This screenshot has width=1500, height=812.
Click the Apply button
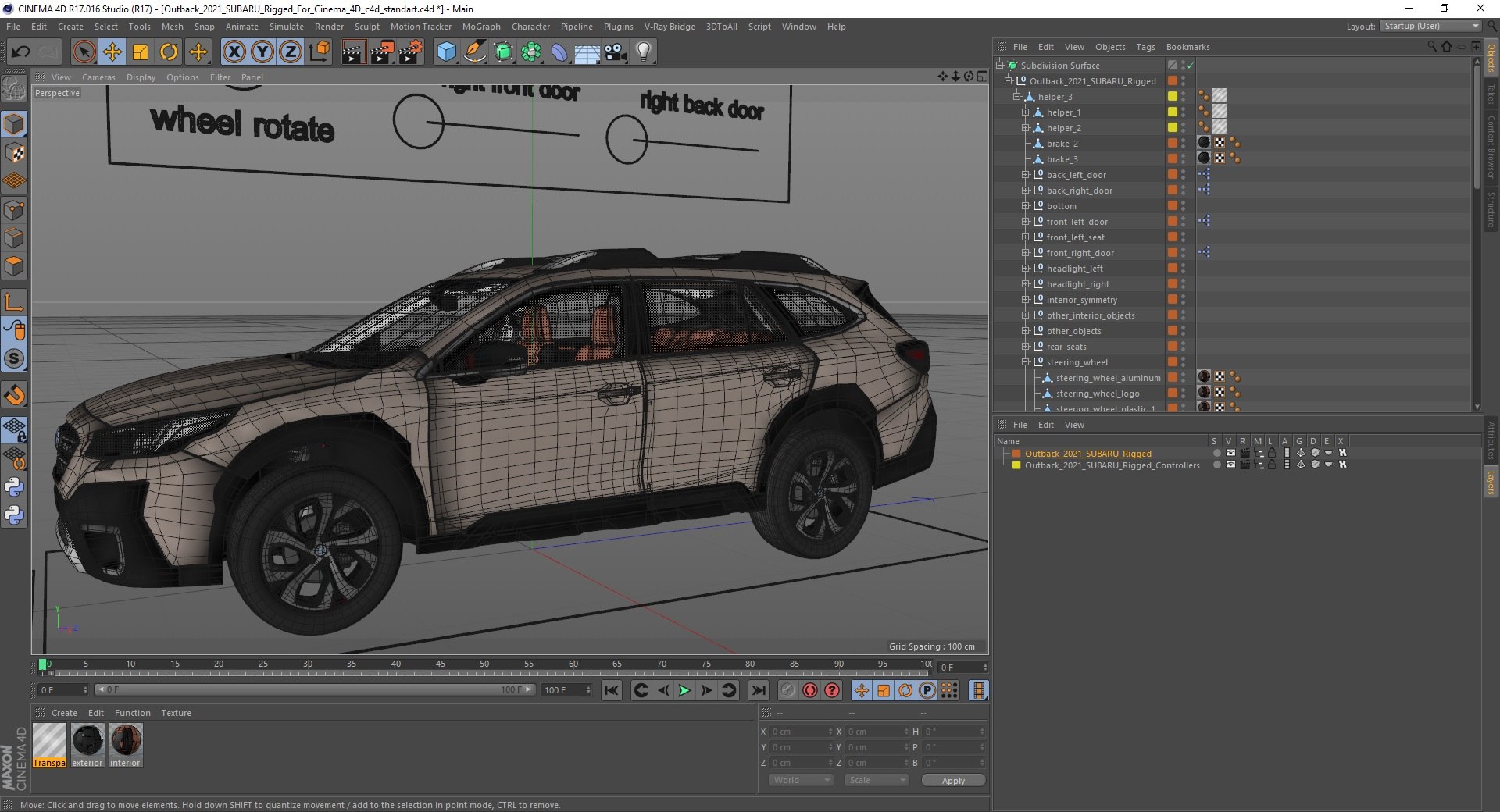[x=953, y=781]
